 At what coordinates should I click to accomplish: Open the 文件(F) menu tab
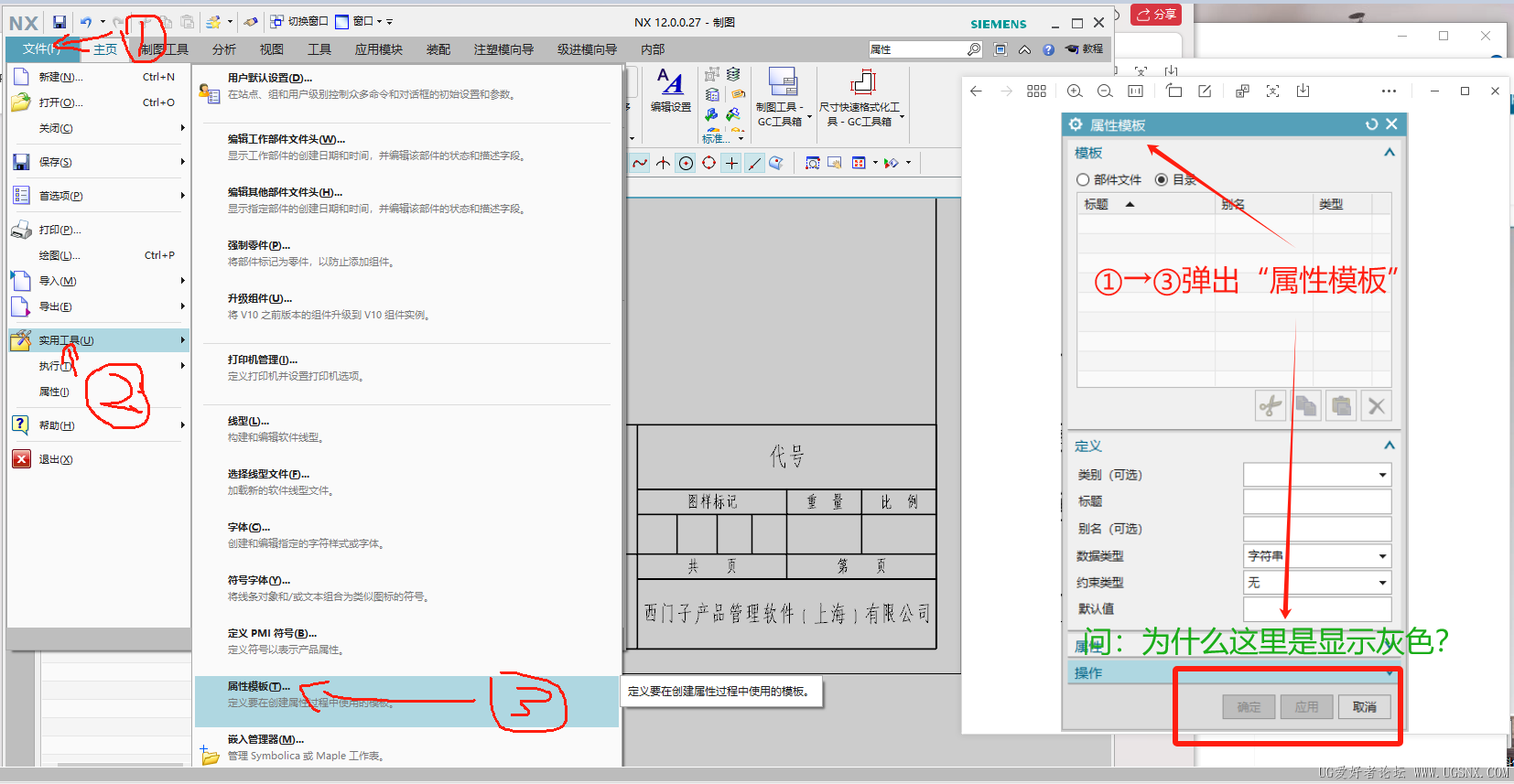(x=43, y=49)
